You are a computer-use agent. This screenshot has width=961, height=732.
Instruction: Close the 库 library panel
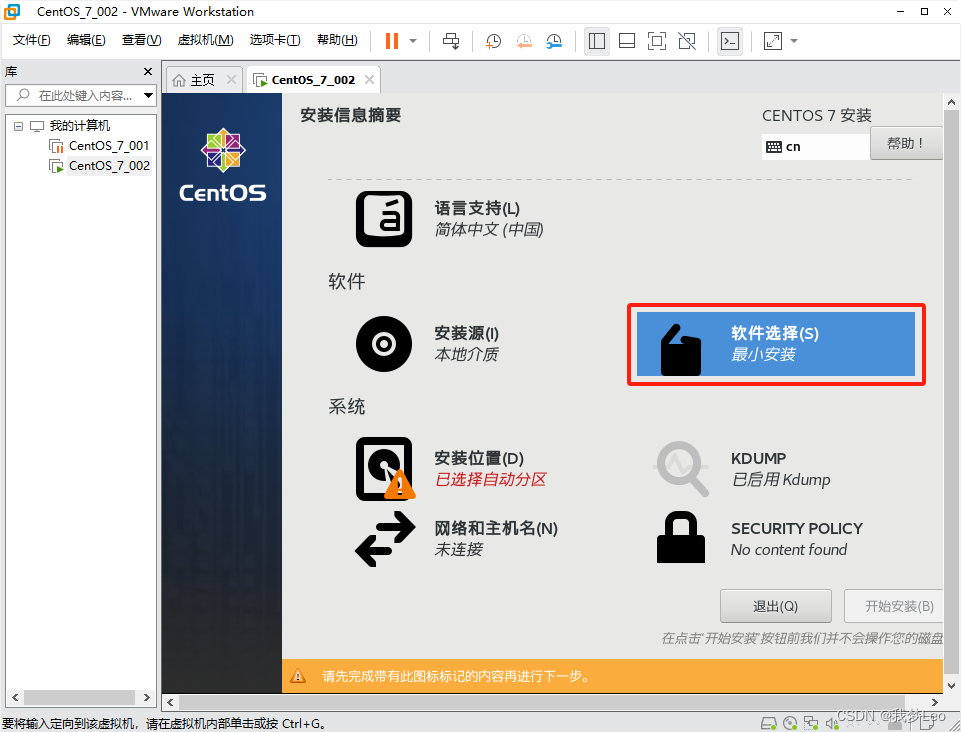(x=148, y=72)
